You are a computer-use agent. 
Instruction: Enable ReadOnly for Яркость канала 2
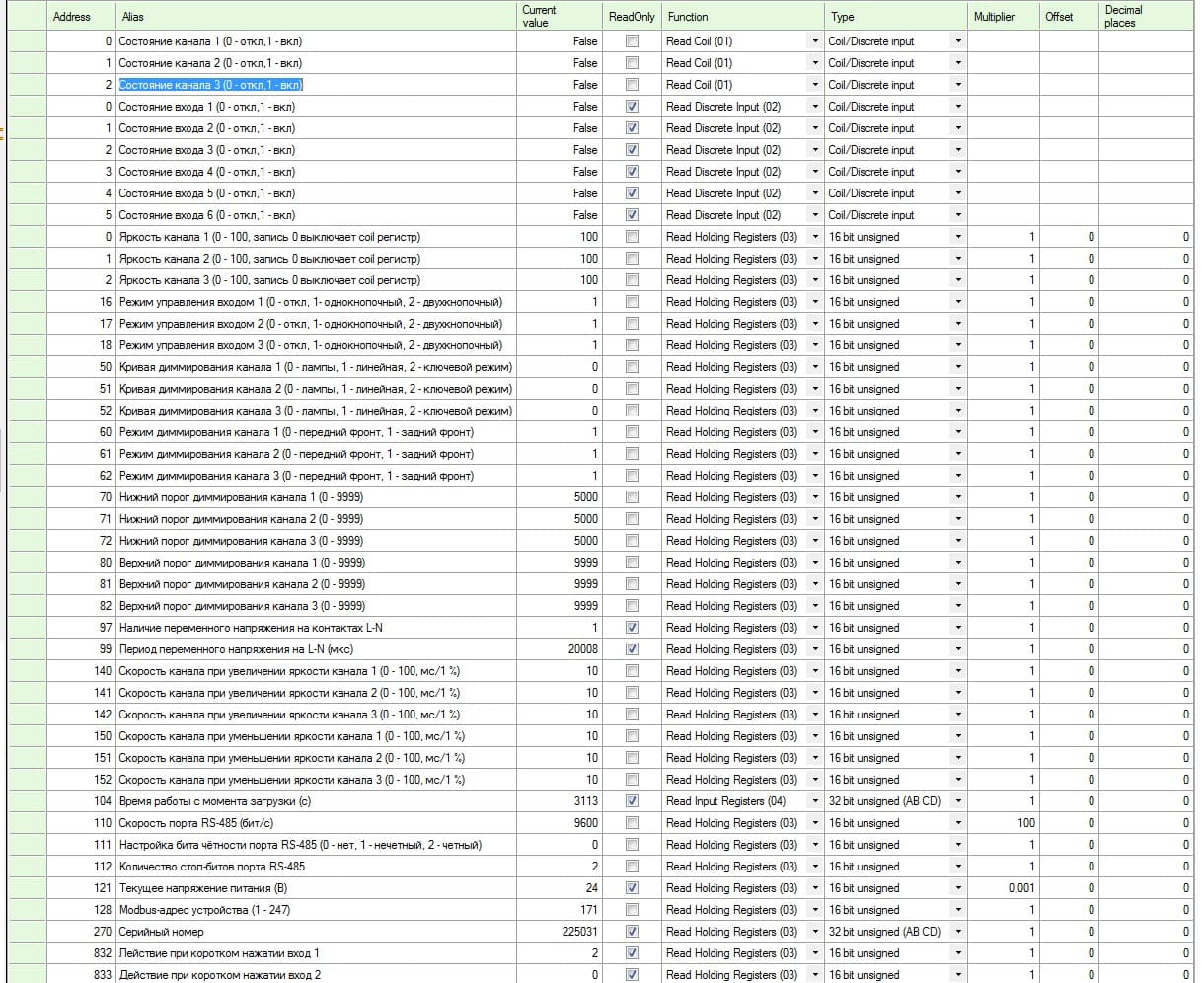click(632, 259)
